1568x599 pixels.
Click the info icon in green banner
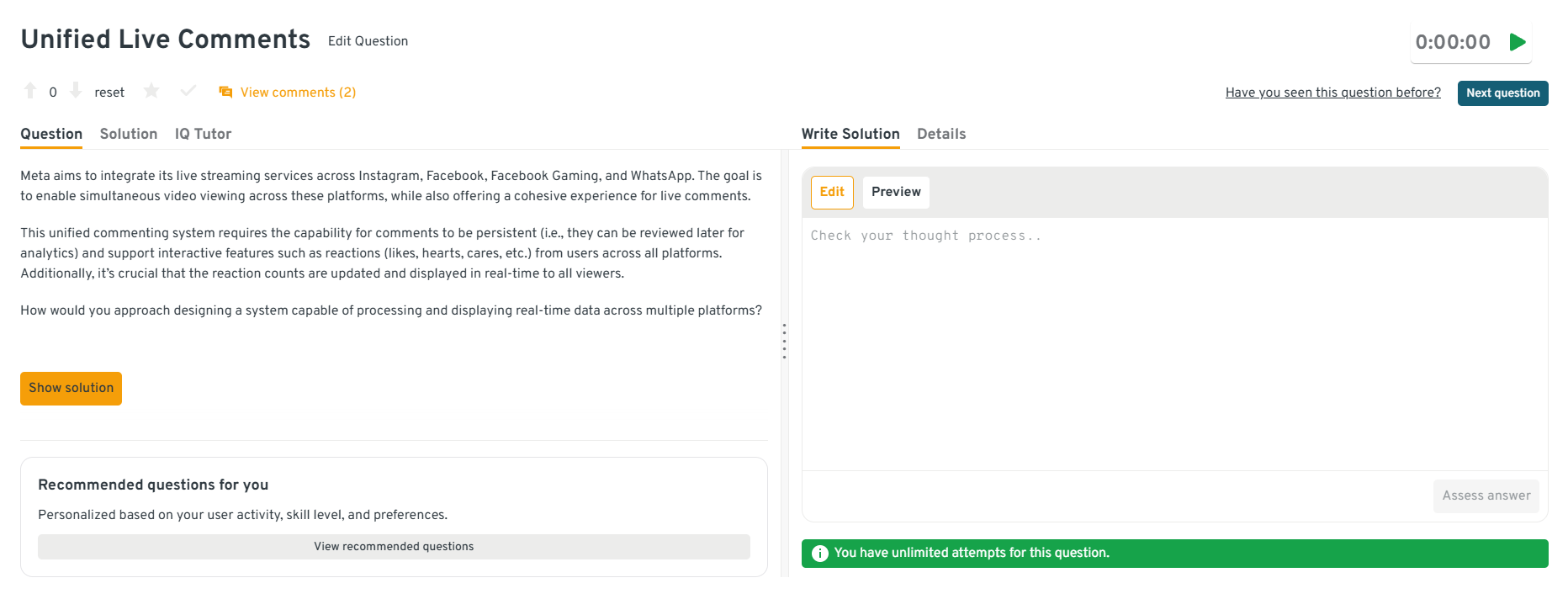click(x=819, y=554)
